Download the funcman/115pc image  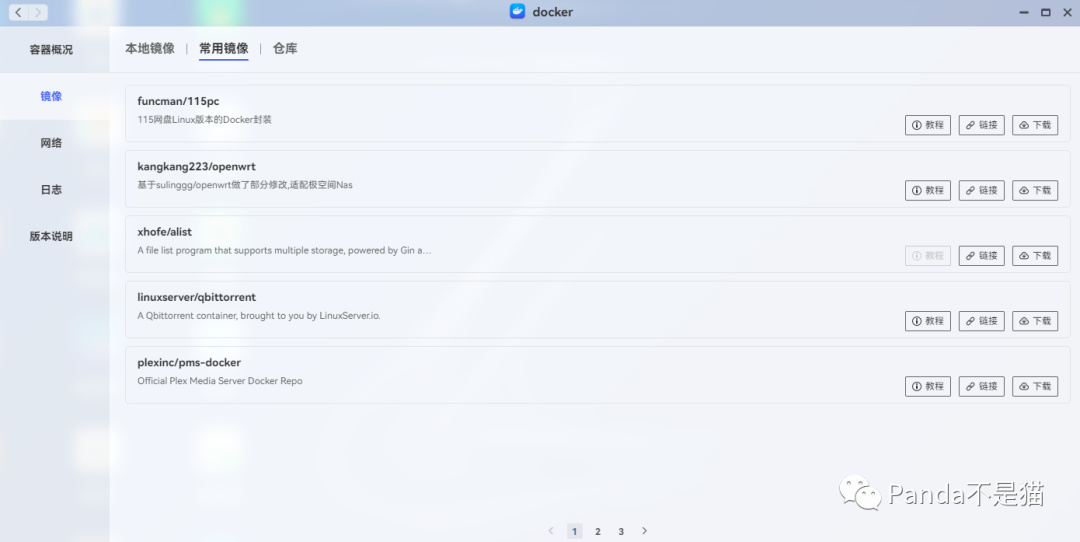[x=1035, y=125]
